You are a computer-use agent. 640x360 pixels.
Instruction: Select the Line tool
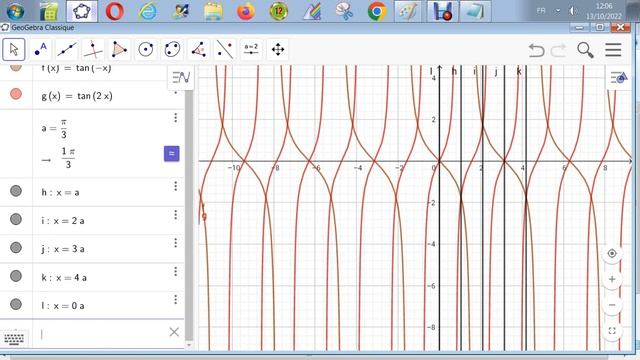[x=67, y=50]
